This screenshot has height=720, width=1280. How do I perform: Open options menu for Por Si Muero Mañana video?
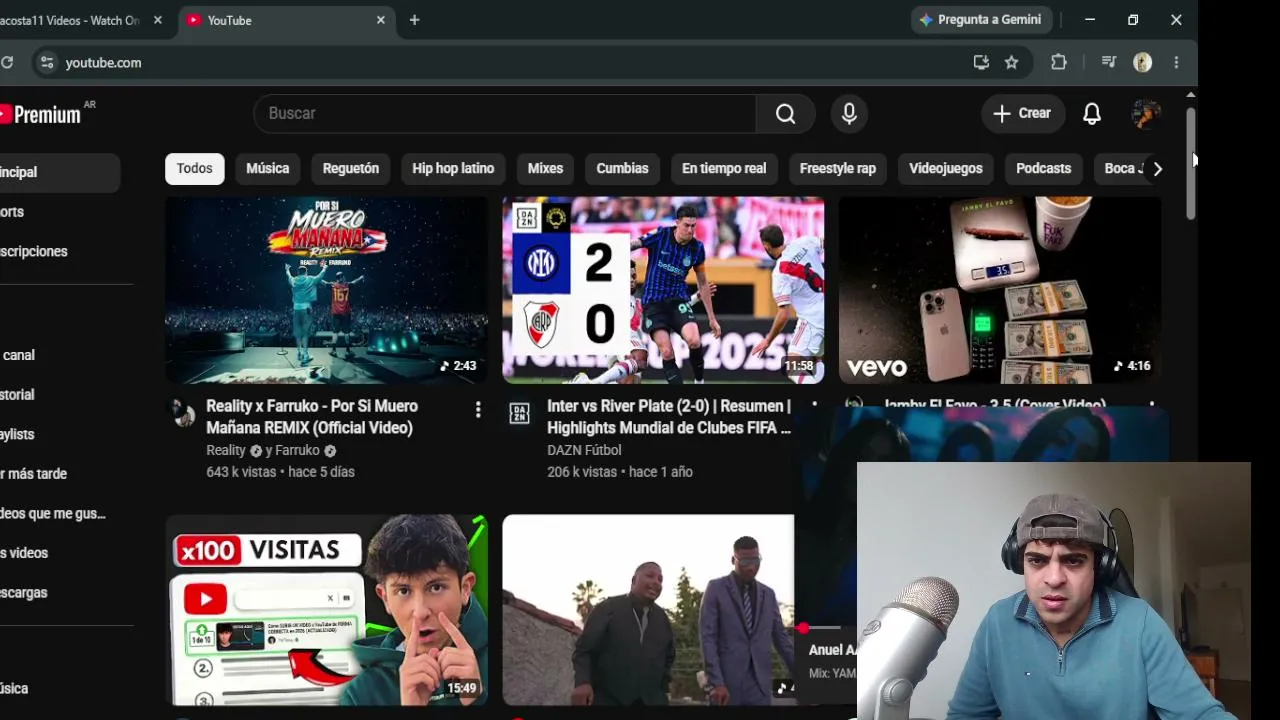click(478, 409)
